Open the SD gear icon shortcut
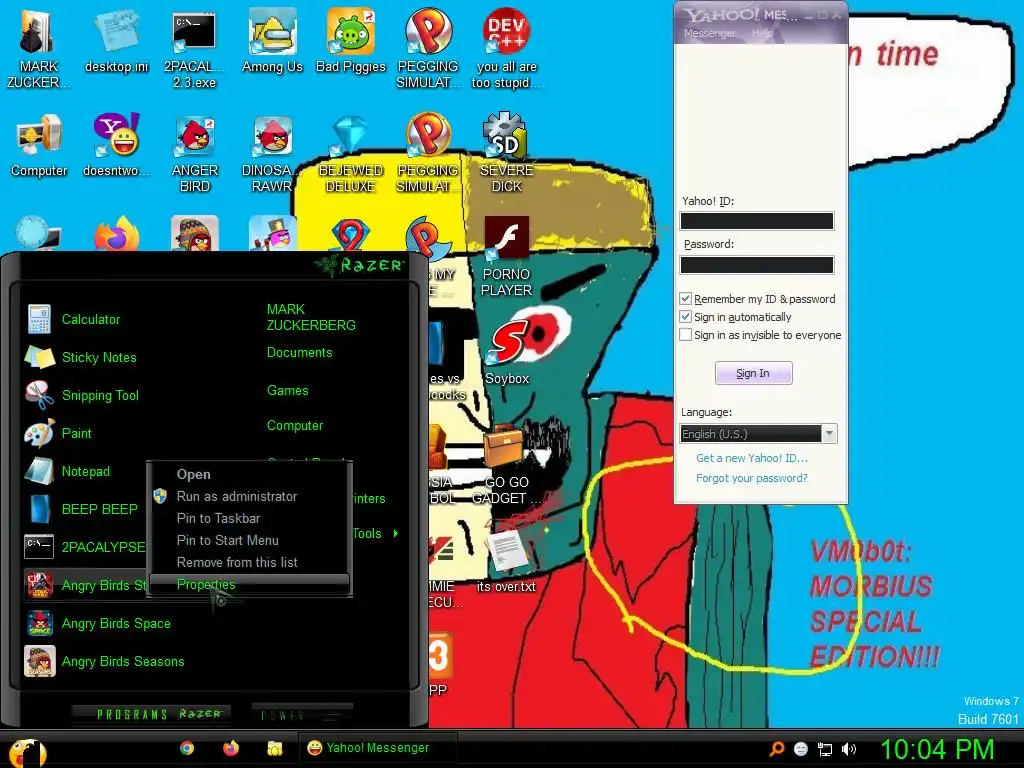The width and height of the screenshot is (1024, 768). (x=506, y=153)
